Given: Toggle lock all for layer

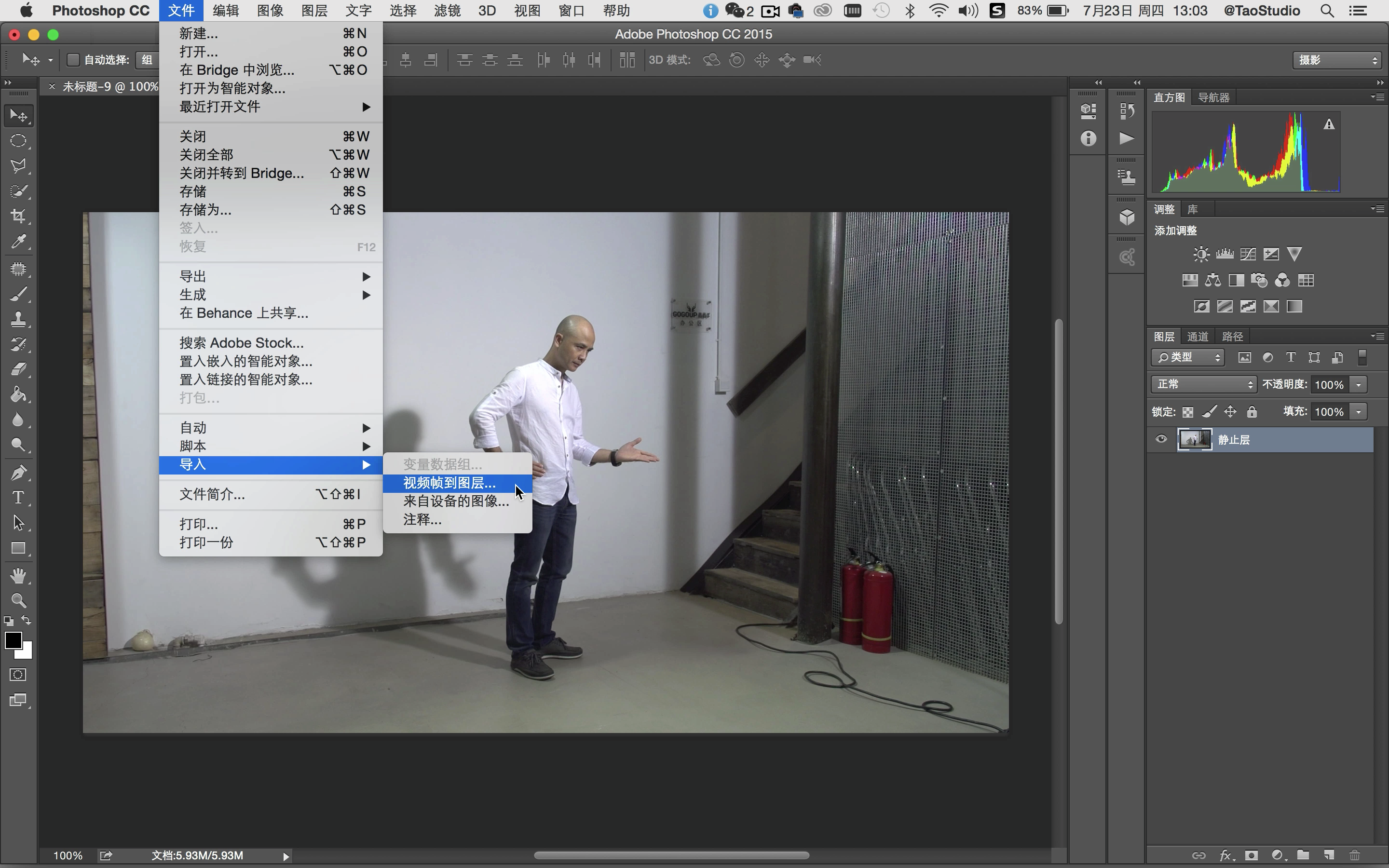Looking at the screenshot, I should (x=1252, y=412).
